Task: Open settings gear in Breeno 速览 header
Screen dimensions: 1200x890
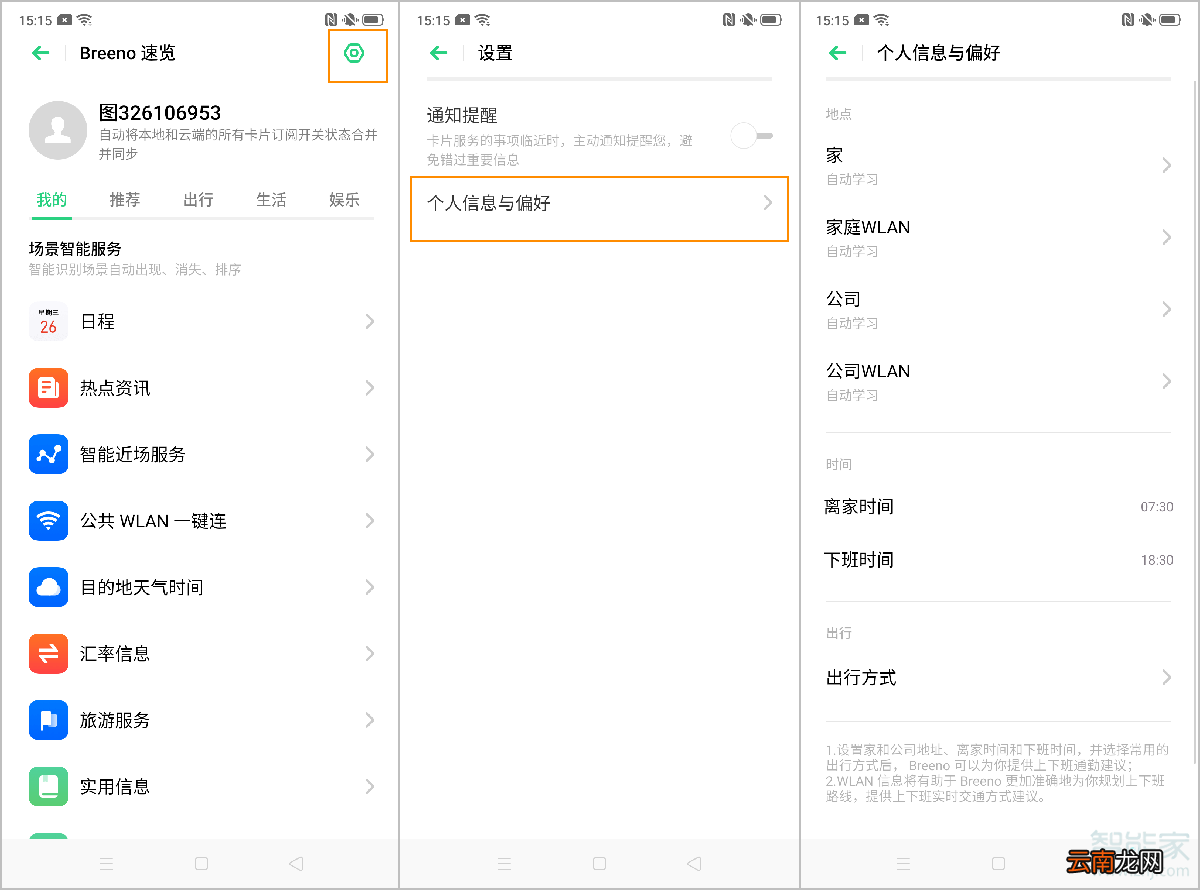Action: pyautogui.click(x=353, y=53)
